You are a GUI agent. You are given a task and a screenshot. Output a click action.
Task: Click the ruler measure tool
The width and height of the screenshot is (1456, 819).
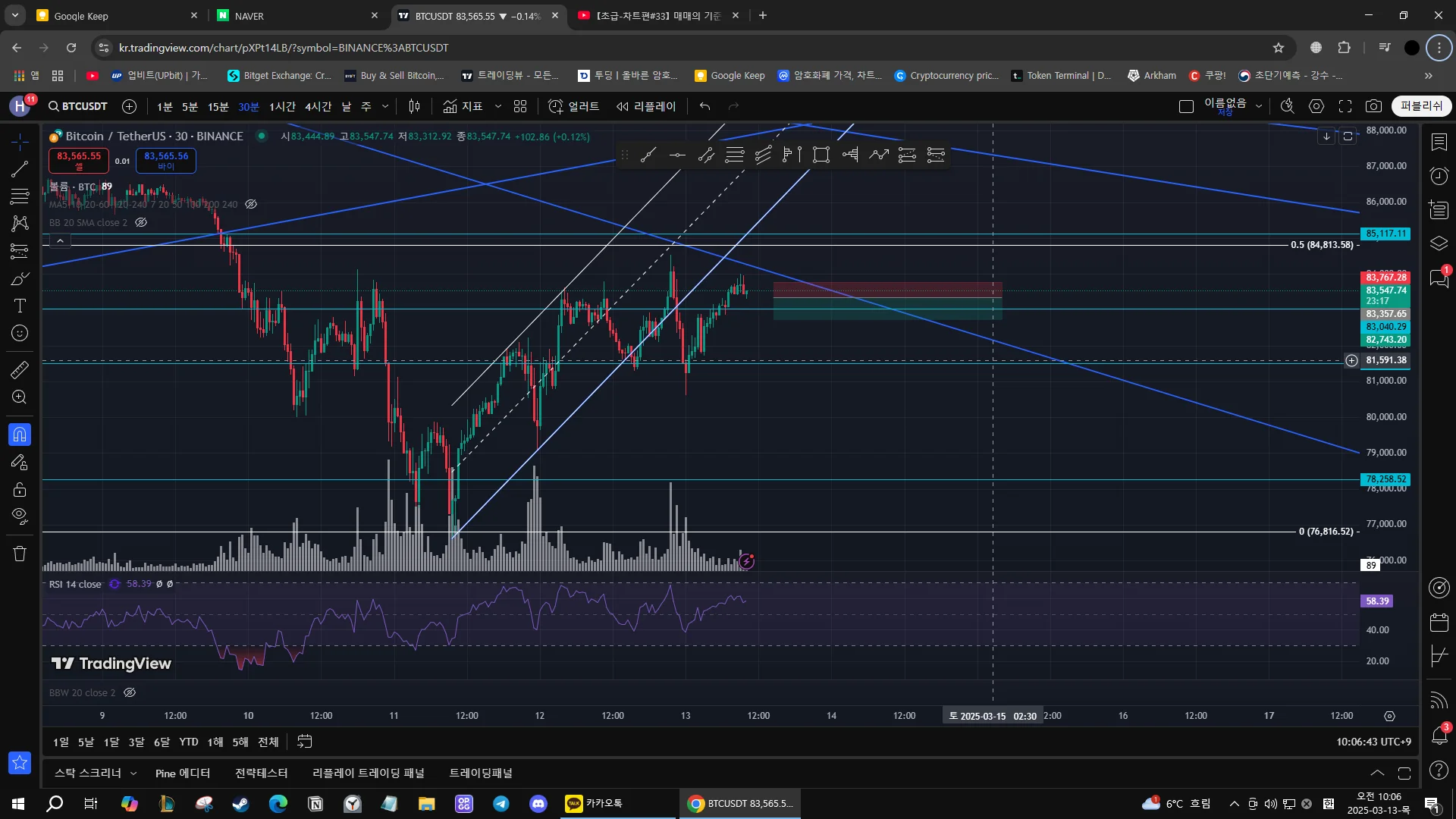pyautogui.click(x=20, y=370)
